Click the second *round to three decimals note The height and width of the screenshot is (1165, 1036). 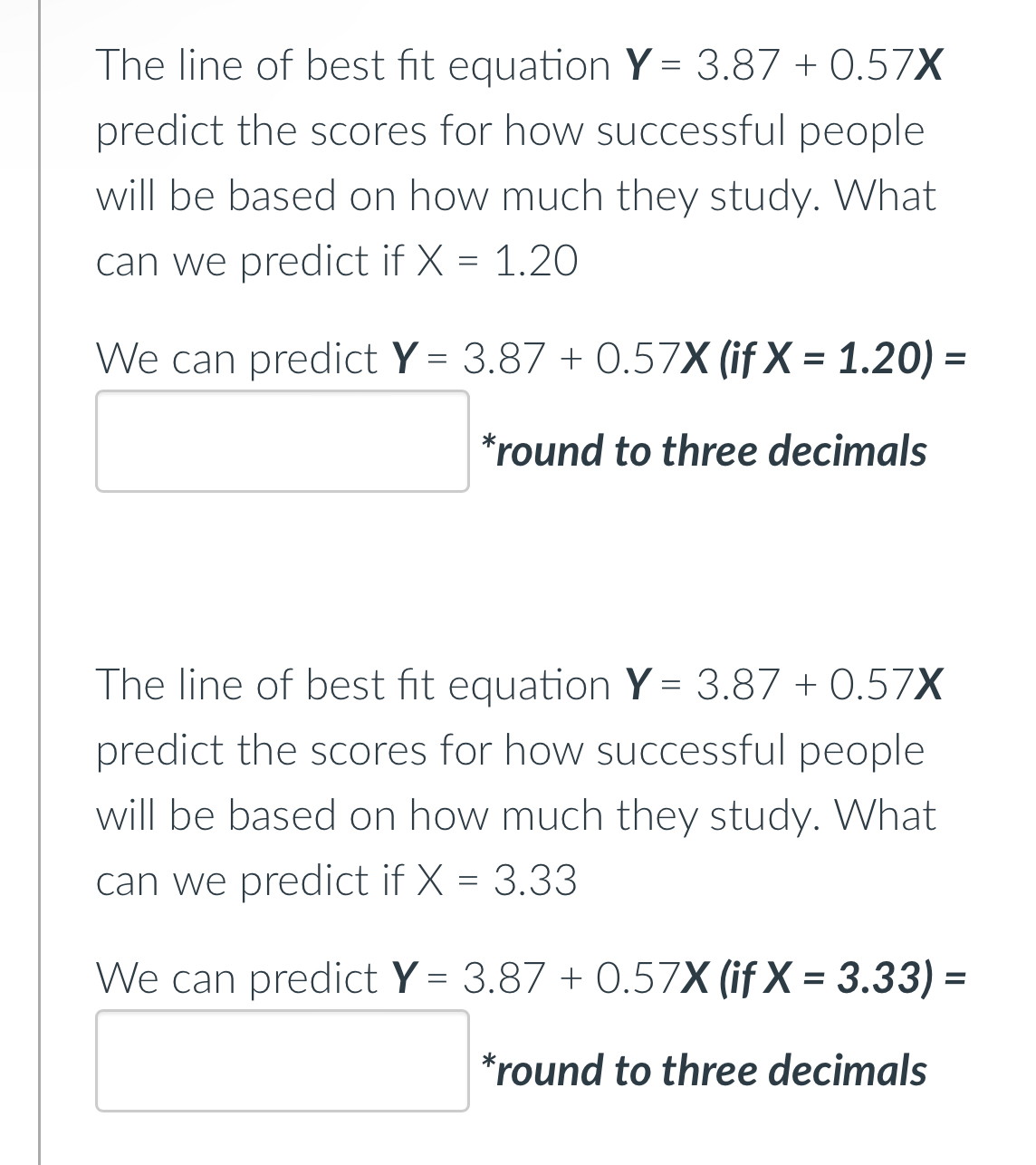[x=705, y=1070]
